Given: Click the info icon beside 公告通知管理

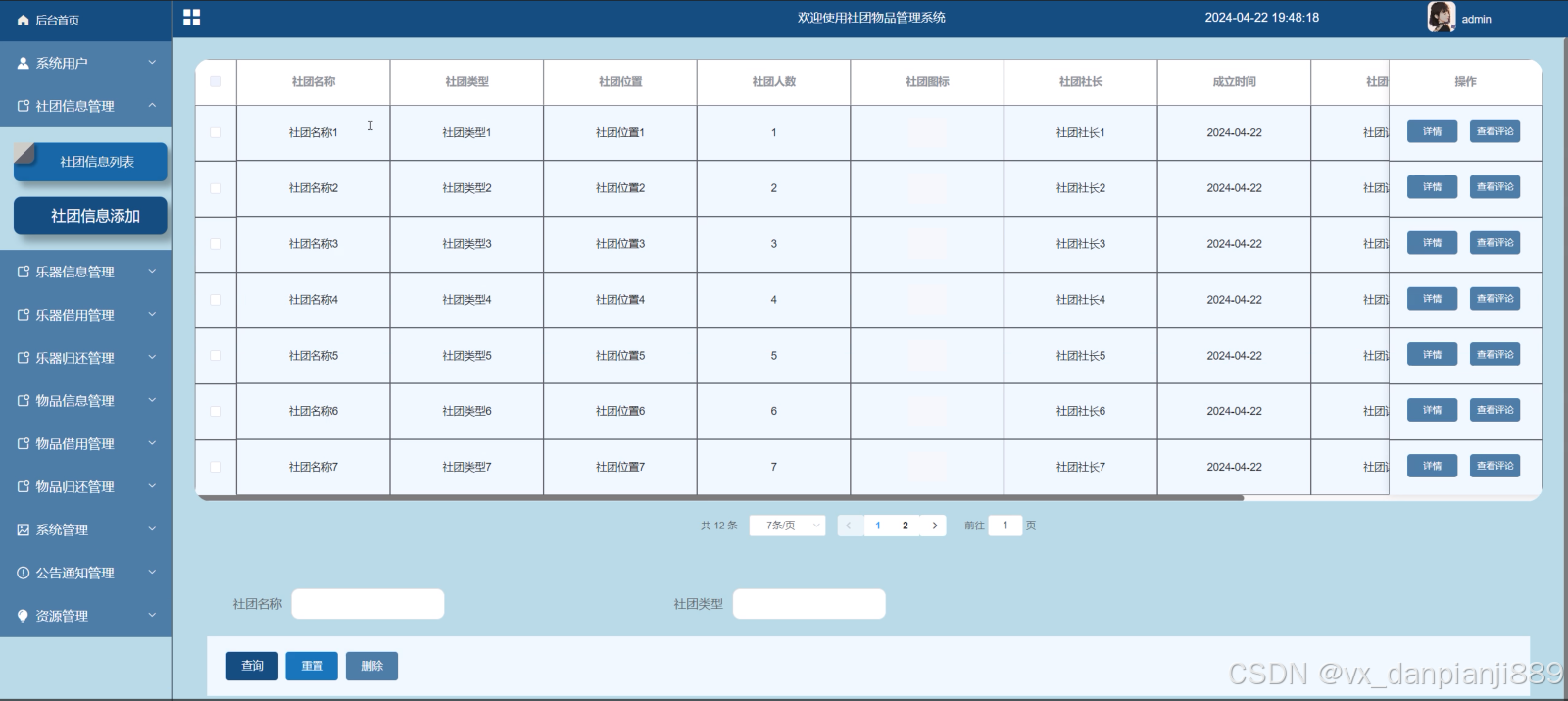Looking at the screenshot, I should (x=24, y=573).
